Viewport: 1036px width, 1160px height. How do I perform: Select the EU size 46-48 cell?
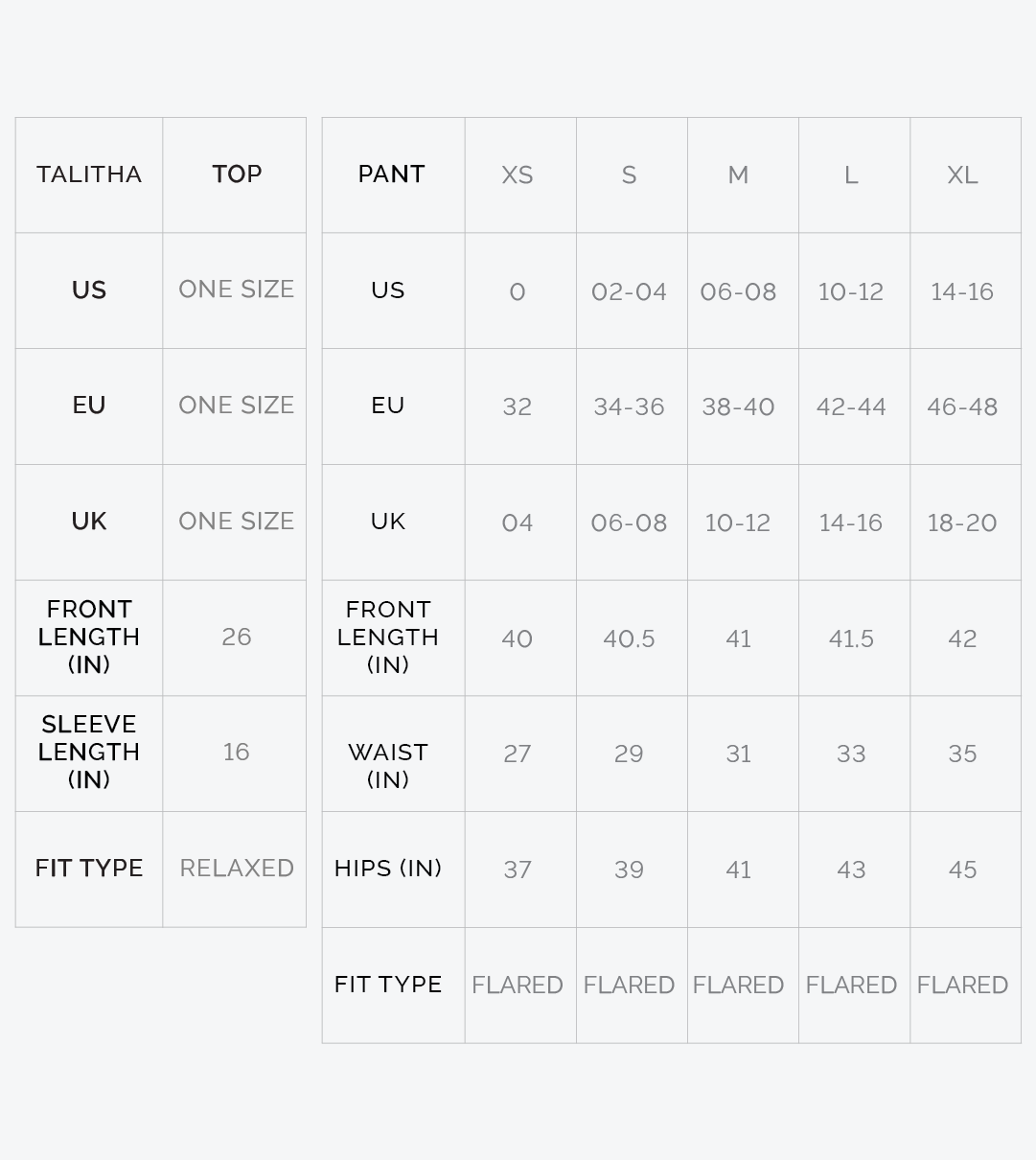pos(962,407)
